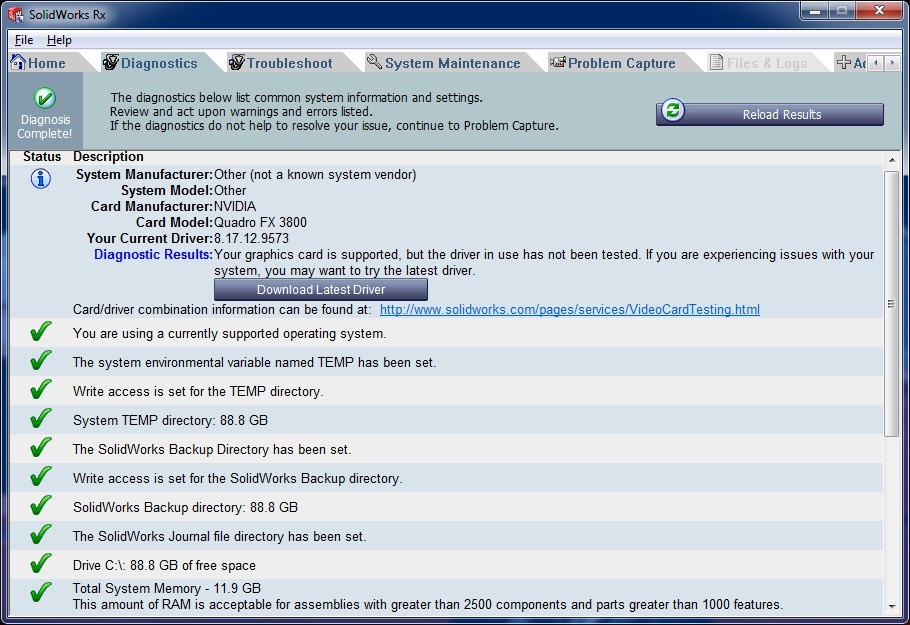This screenshot has height=625, width=910.
Task: Click the house icon on Home tab
Action: [x=18, y=62]
